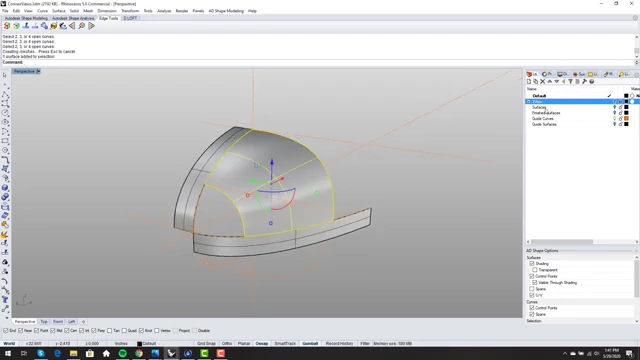Click the right-pointing triangle toolbar icon
Screen dimensions: 640x360
[91, 26]
